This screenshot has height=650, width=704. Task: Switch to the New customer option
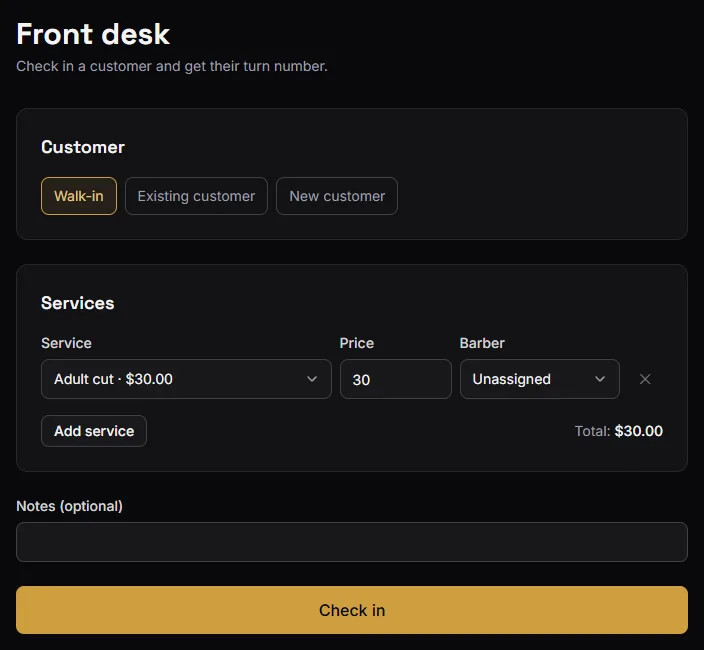click(x=337, y=196)
